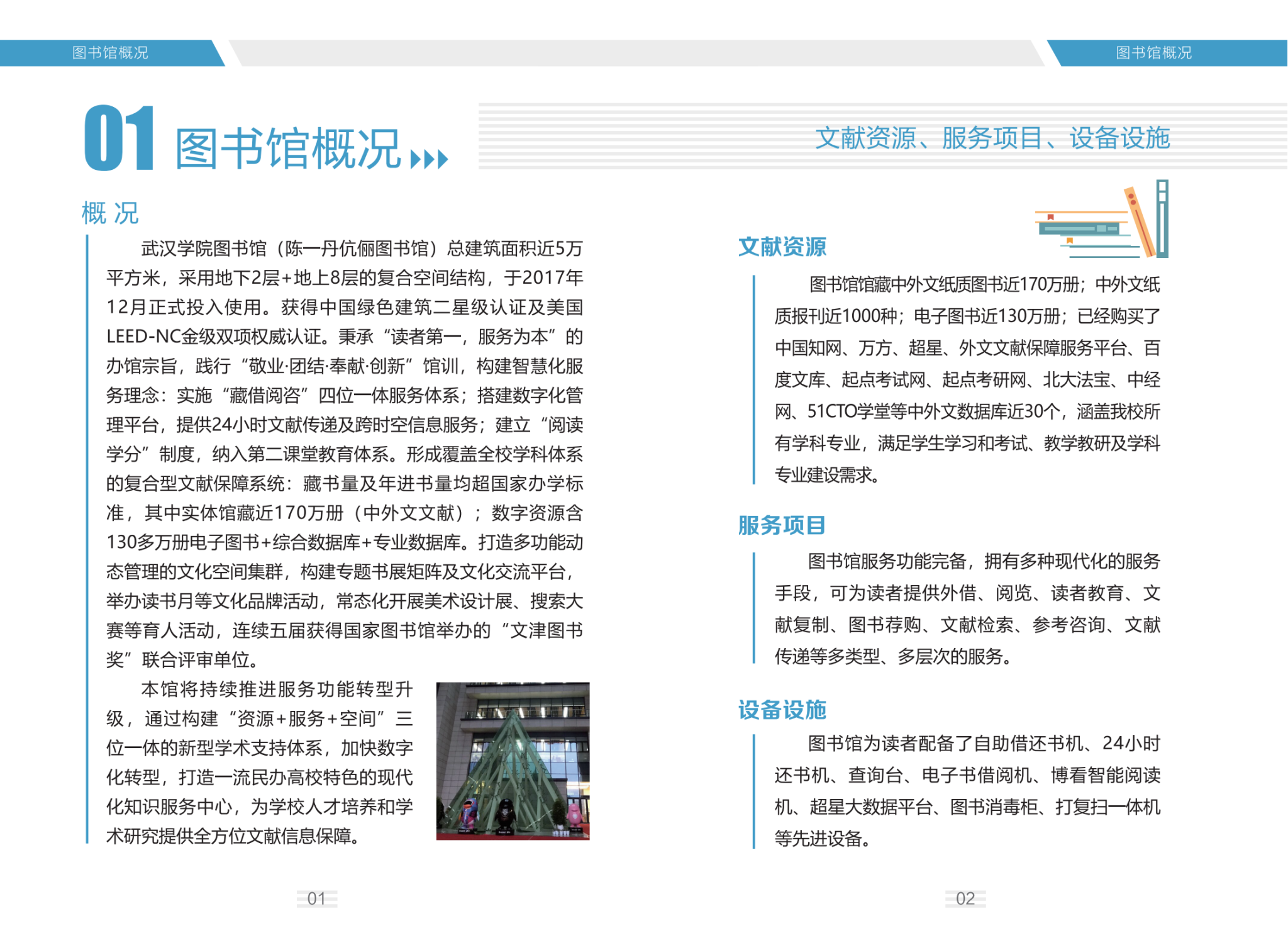Click the triple arrow icon after the title
1288x950 pixels.
[x=429, y=159]
